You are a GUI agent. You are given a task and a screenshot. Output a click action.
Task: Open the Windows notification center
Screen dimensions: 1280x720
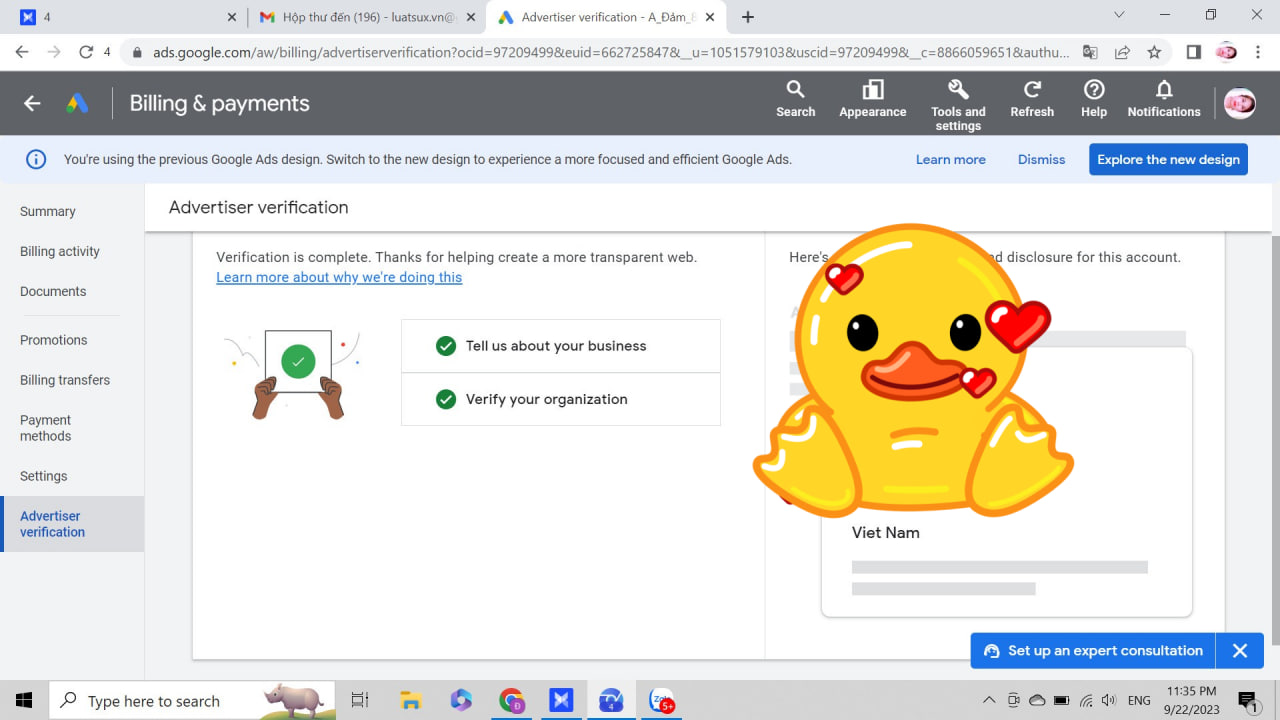pos(1248,700)
